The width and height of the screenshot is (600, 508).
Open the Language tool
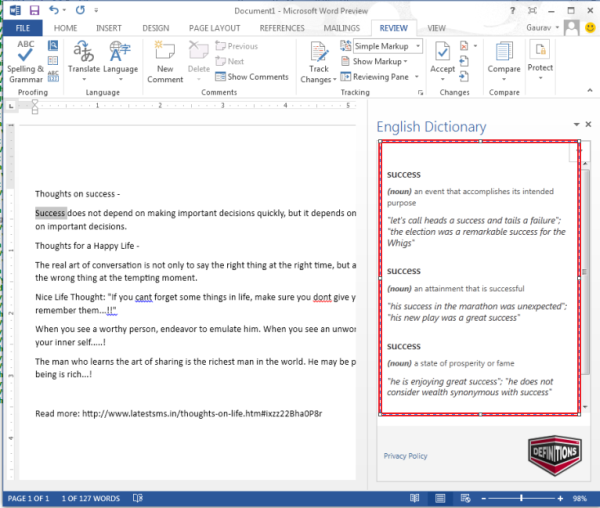pos(121,61)
